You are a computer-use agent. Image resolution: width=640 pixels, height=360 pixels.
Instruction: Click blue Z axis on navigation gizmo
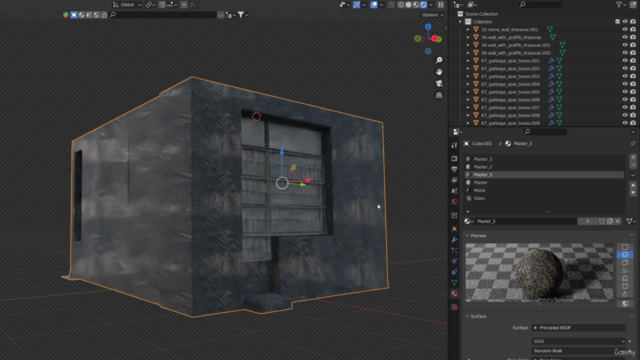[x=428, y=27]
